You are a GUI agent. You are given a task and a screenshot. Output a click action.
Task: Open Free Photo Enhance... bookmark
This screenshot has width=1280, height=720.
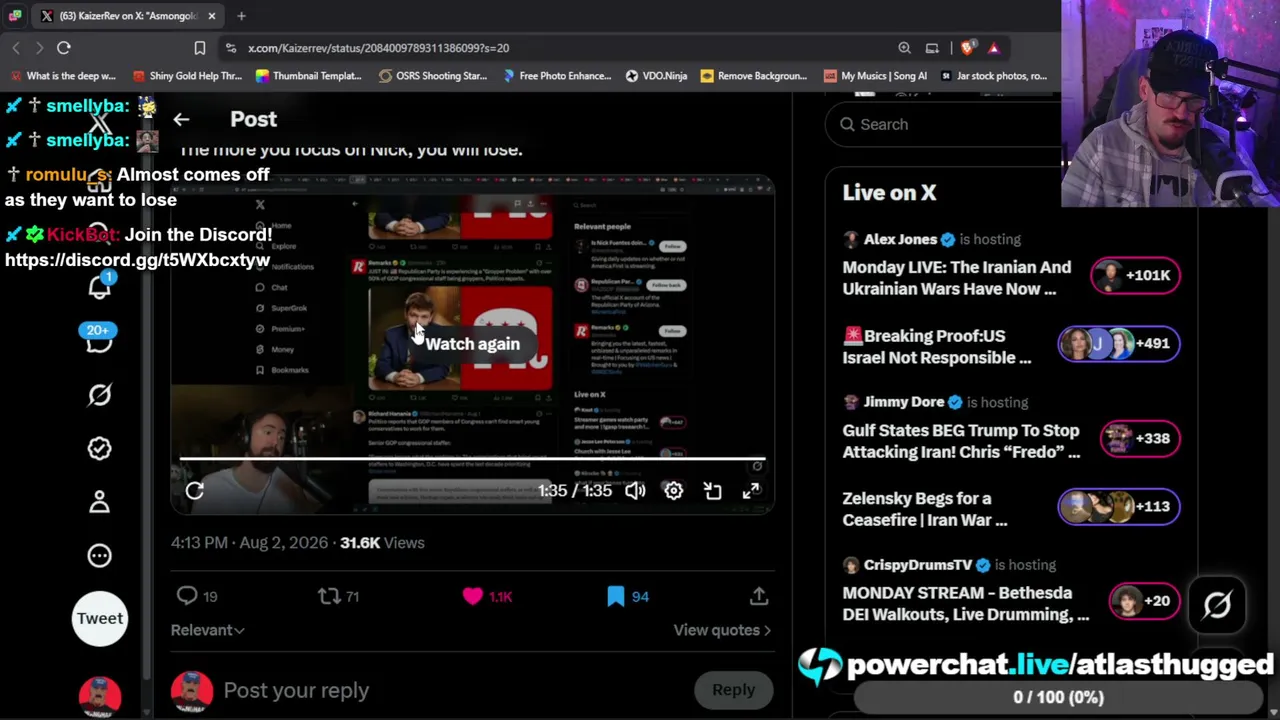click(557, 76)
